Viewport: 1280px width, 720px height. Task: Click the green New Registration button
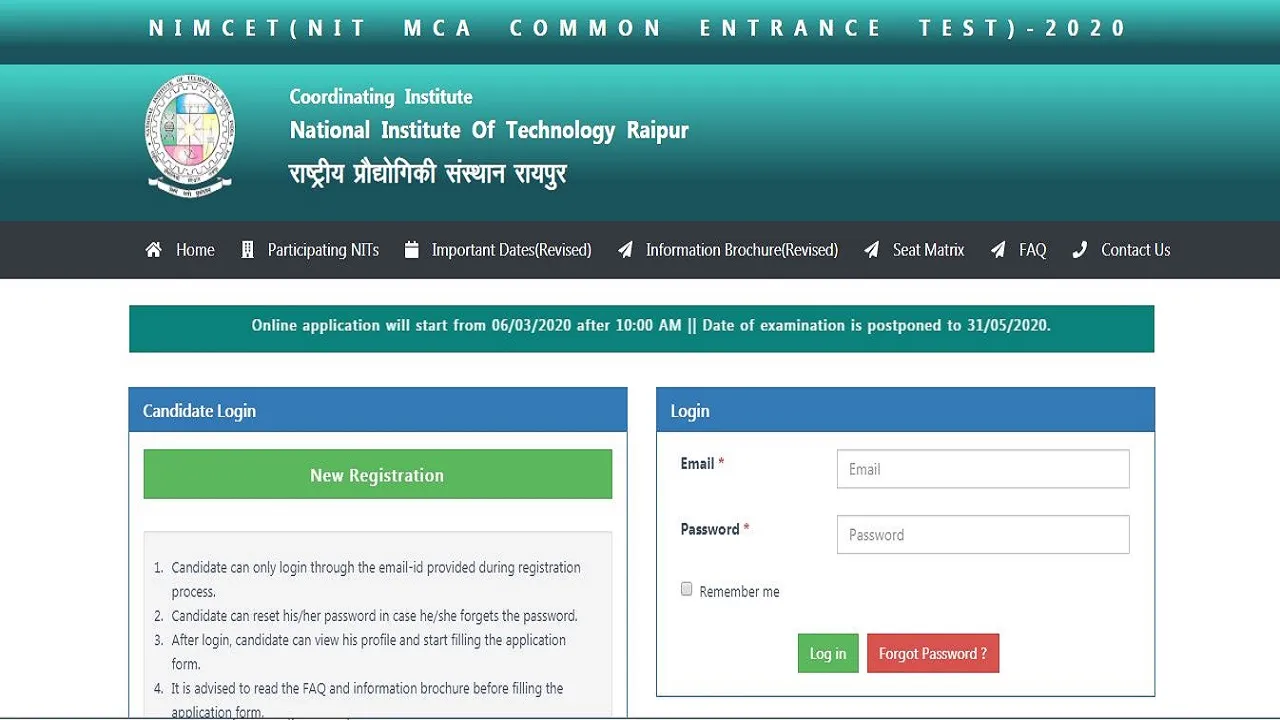coord(378,474)
